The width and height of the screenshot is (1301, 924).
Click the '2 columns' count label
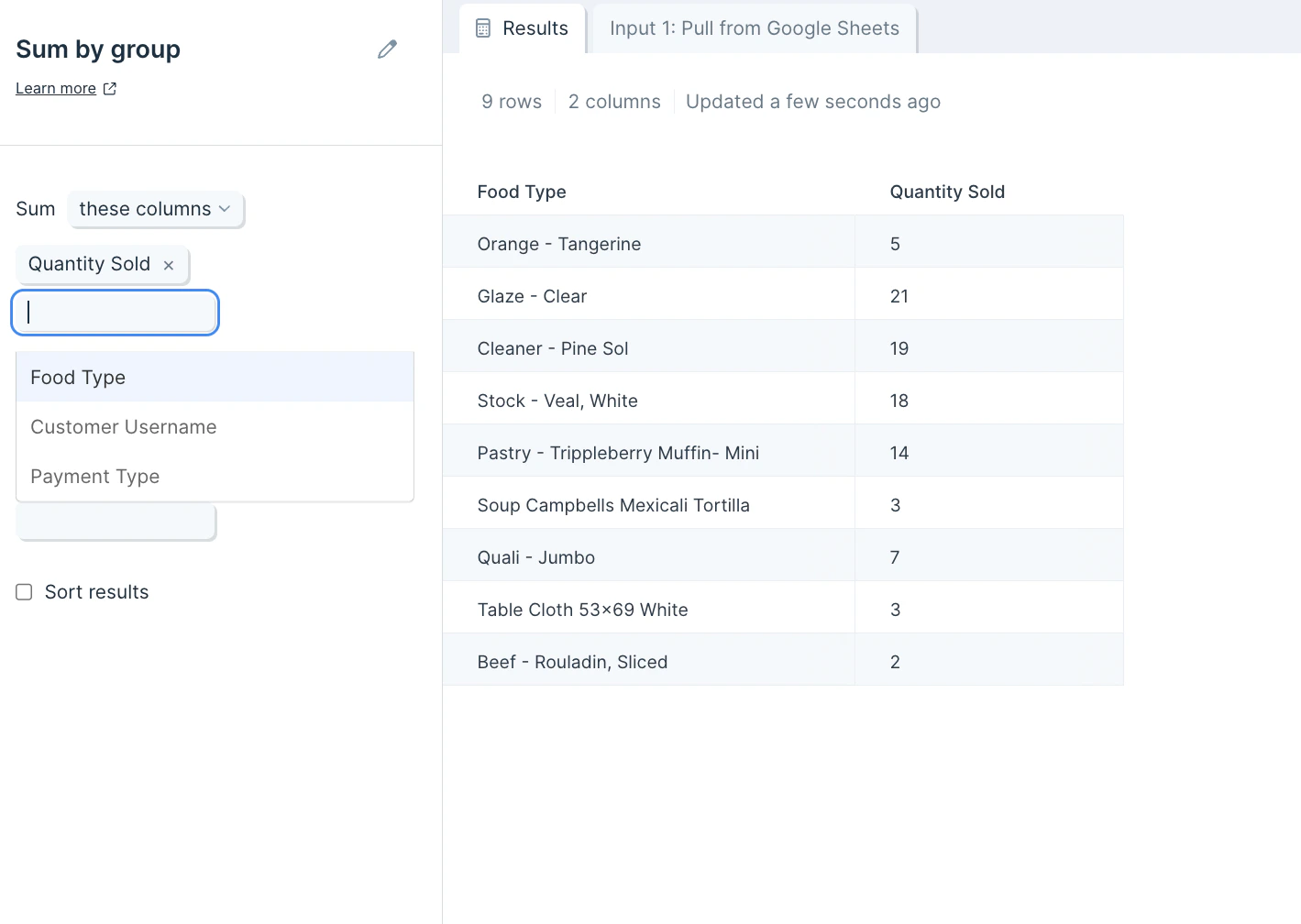[x=614, y=102]
